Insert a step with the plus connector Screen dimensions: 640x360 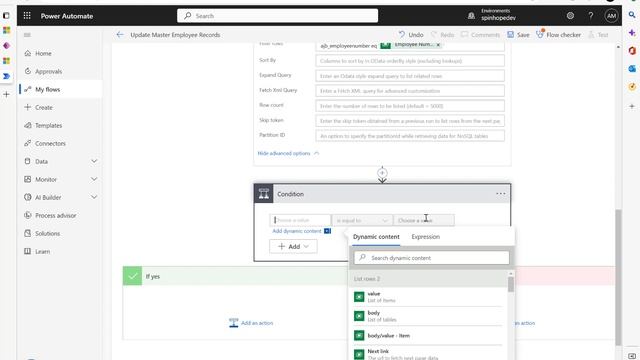click(382, 173)
